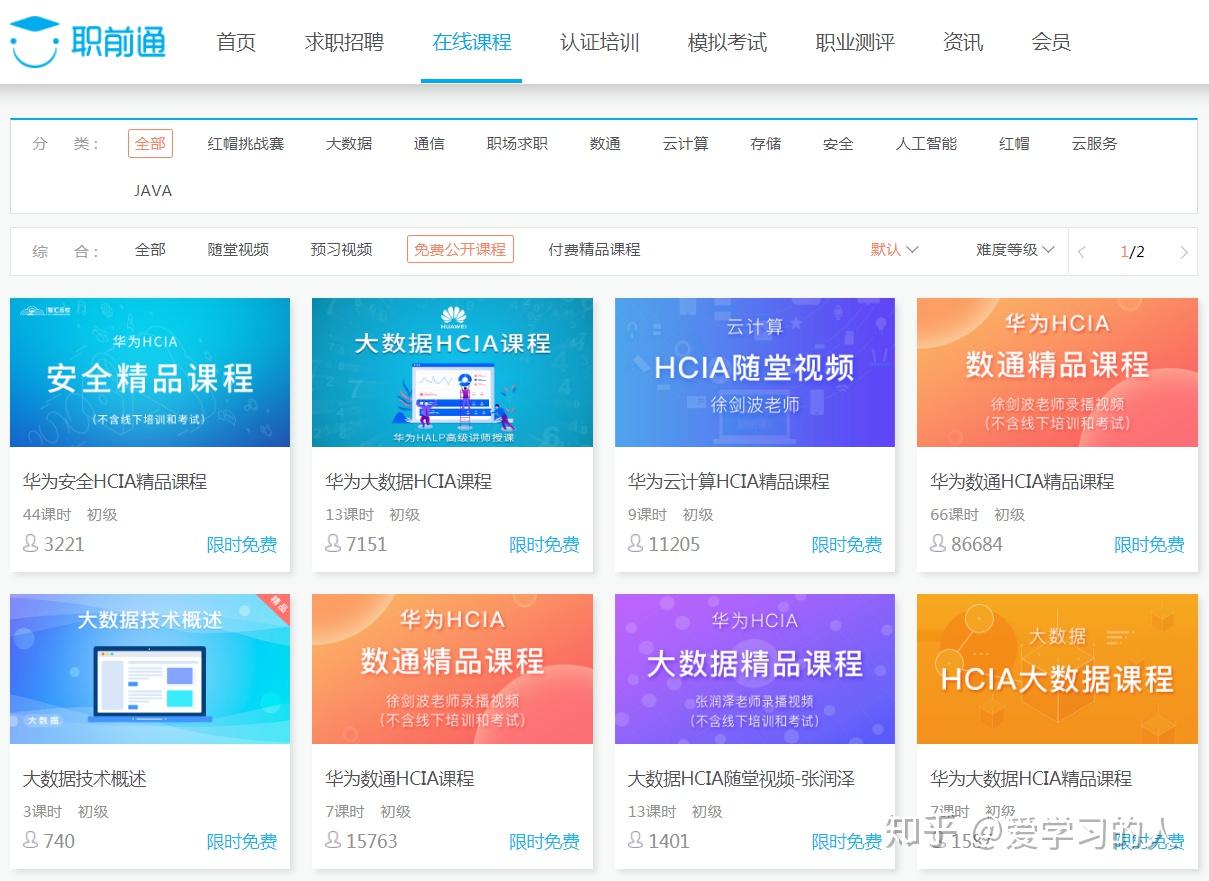Select 免费公开课程 filter
This screenshot has width=1209, height=881.
[x=460, y=250]
